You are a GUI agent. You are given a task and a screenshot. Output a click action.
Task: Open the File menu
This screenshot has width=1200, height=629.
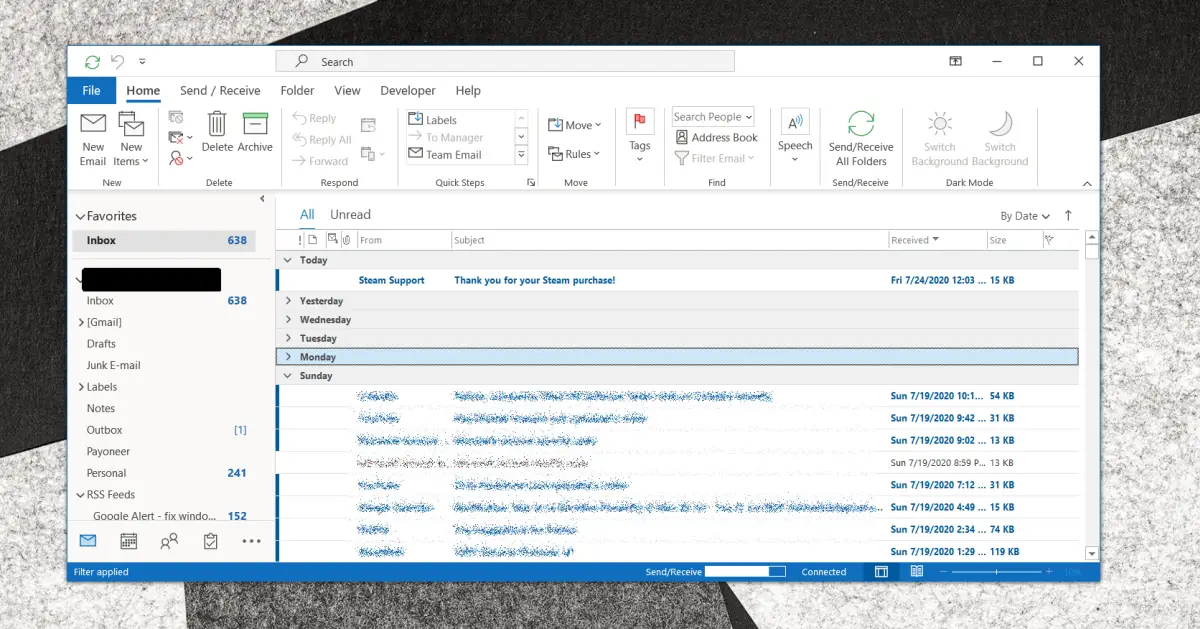[x=91, y=91]
